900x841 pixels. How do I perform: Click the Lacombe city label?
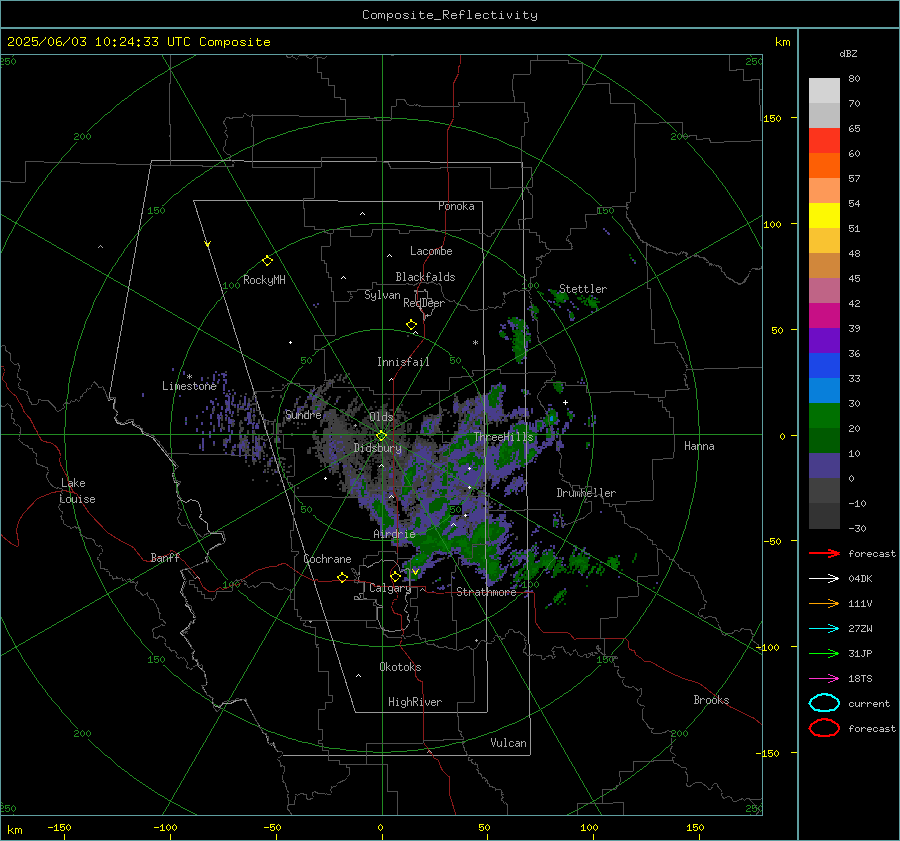click(x=431, y=251)
